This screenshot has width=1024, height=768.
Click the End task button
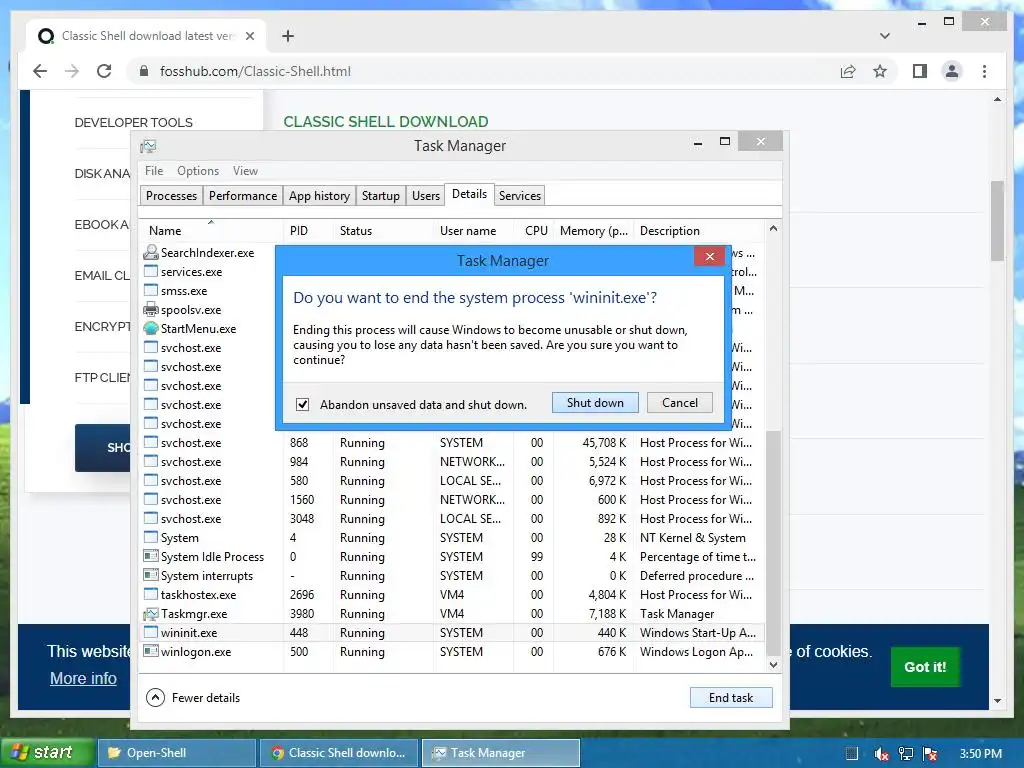point(731,697)
